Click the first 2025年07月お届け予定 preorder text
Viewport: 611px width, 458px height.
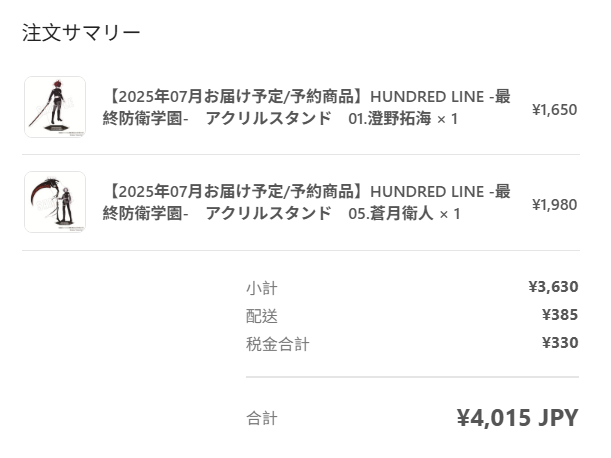196,96
